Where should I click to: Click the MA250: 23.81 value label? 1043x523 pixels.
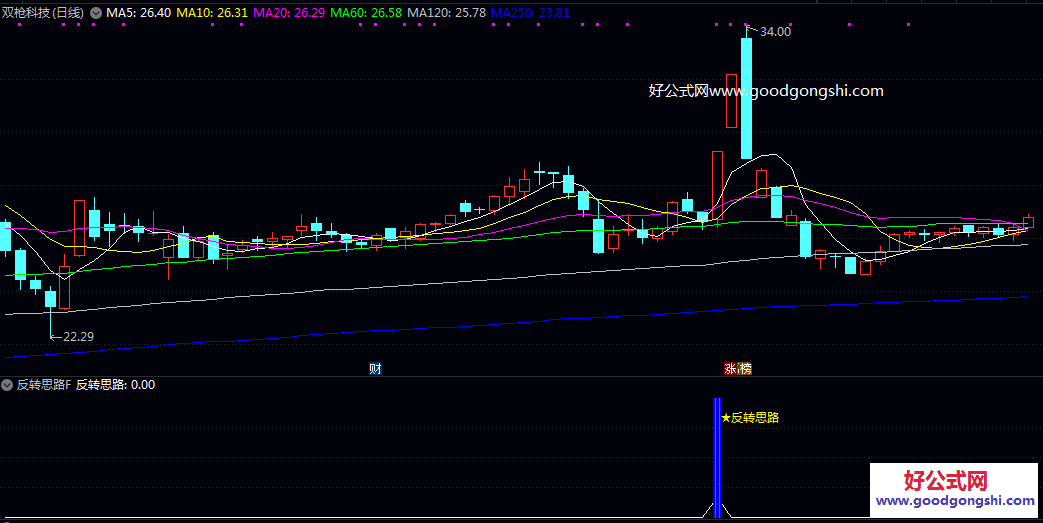click(x=530, y=13)
